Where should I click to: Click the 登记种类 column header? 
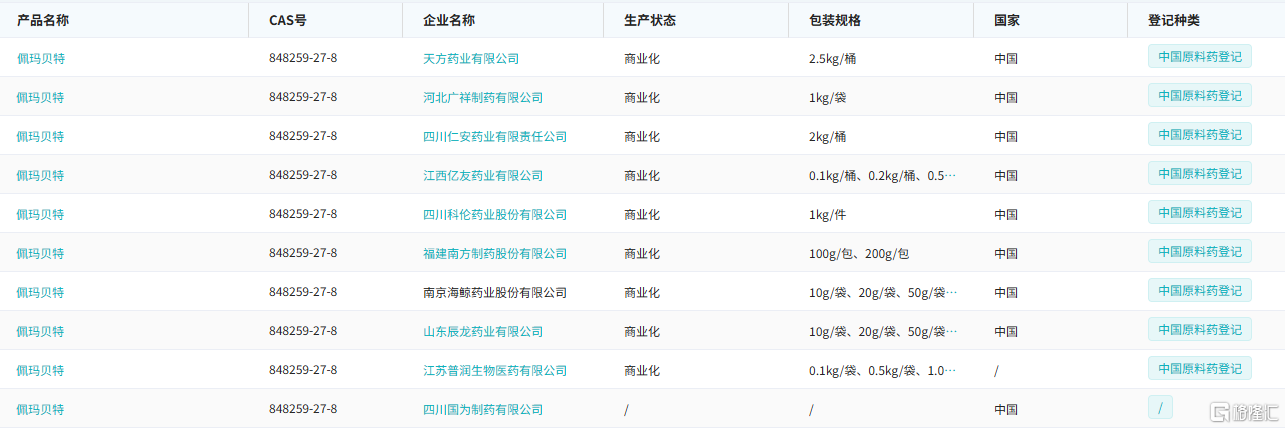click(x=1174, y=20)
